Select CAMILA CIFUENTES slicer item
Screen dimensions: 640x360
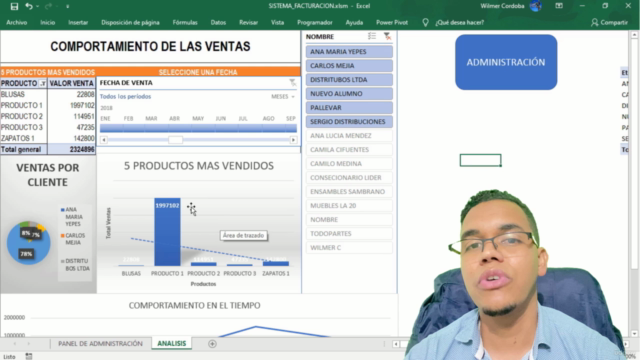coord(349,150)
